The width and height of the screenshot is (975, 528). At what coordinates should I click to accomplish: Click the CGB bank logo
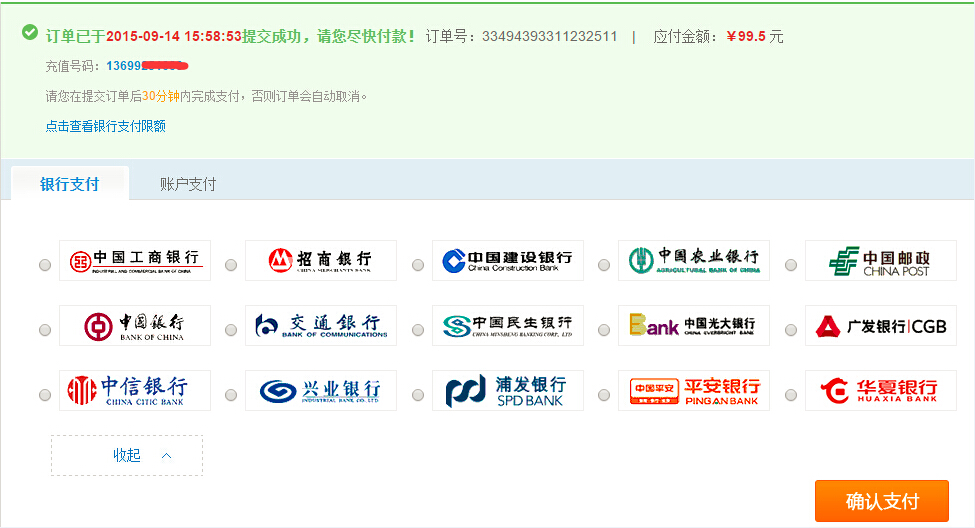[x=881, y=325]
